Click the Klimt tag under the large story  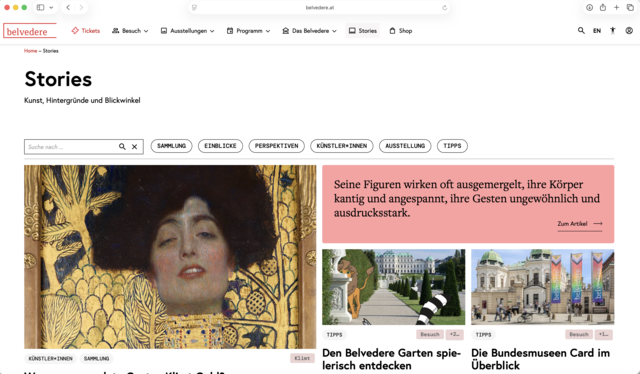click(302, 358)
